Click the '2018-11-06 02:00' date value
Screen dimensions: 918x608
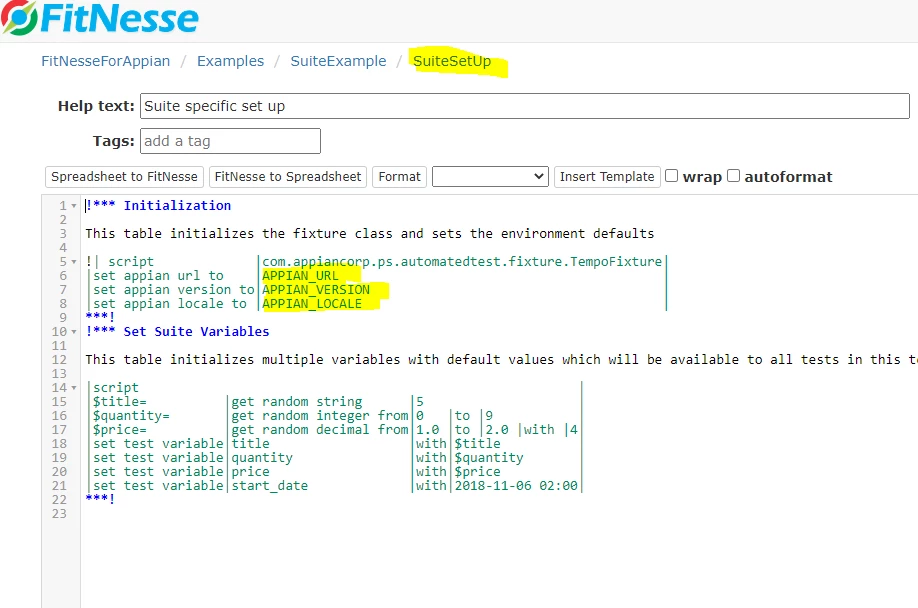(x=516, y=486)
